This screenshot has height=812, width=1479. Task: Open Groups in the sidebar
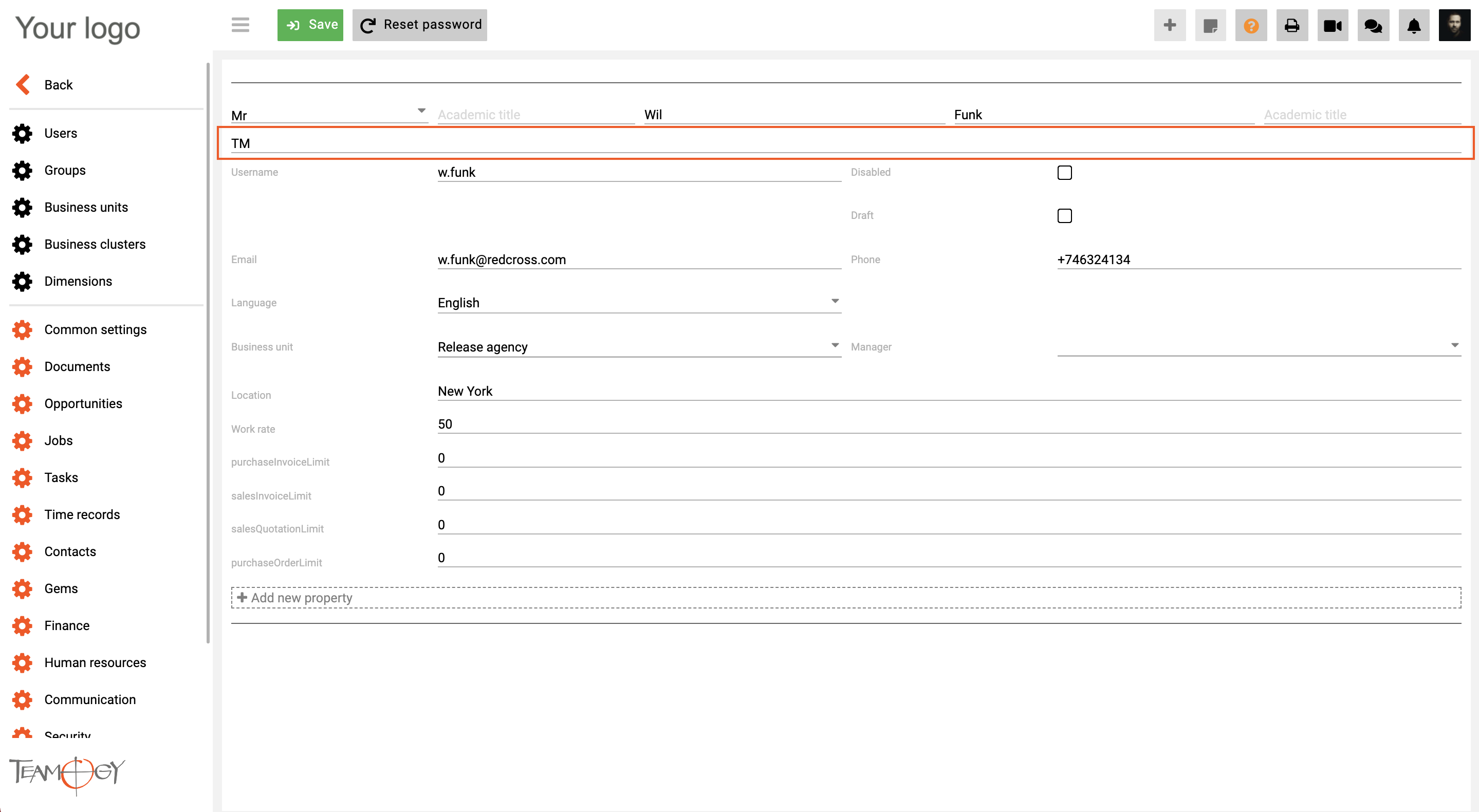pos(65,171)
